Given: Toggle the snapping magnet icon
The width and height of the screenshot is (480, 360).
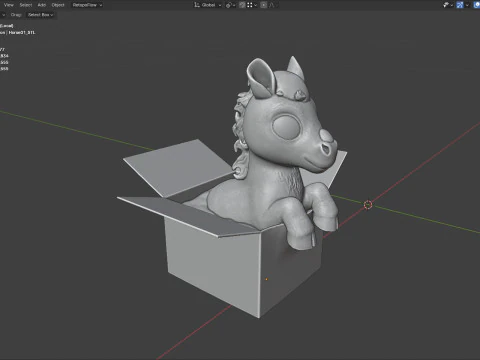Looking at the screenshot, I should point(242,5).
